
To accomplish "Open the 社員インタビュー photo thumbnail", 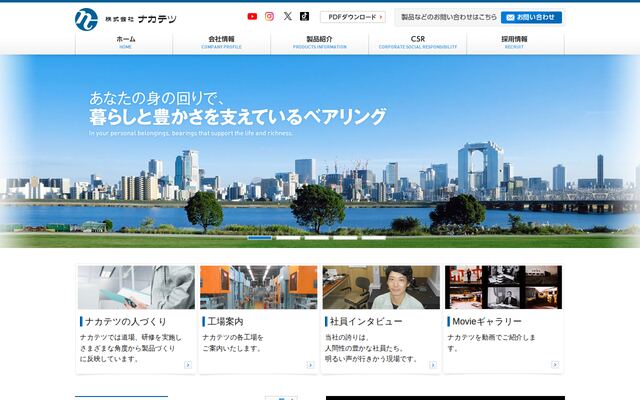I will [x=381, y=287].
